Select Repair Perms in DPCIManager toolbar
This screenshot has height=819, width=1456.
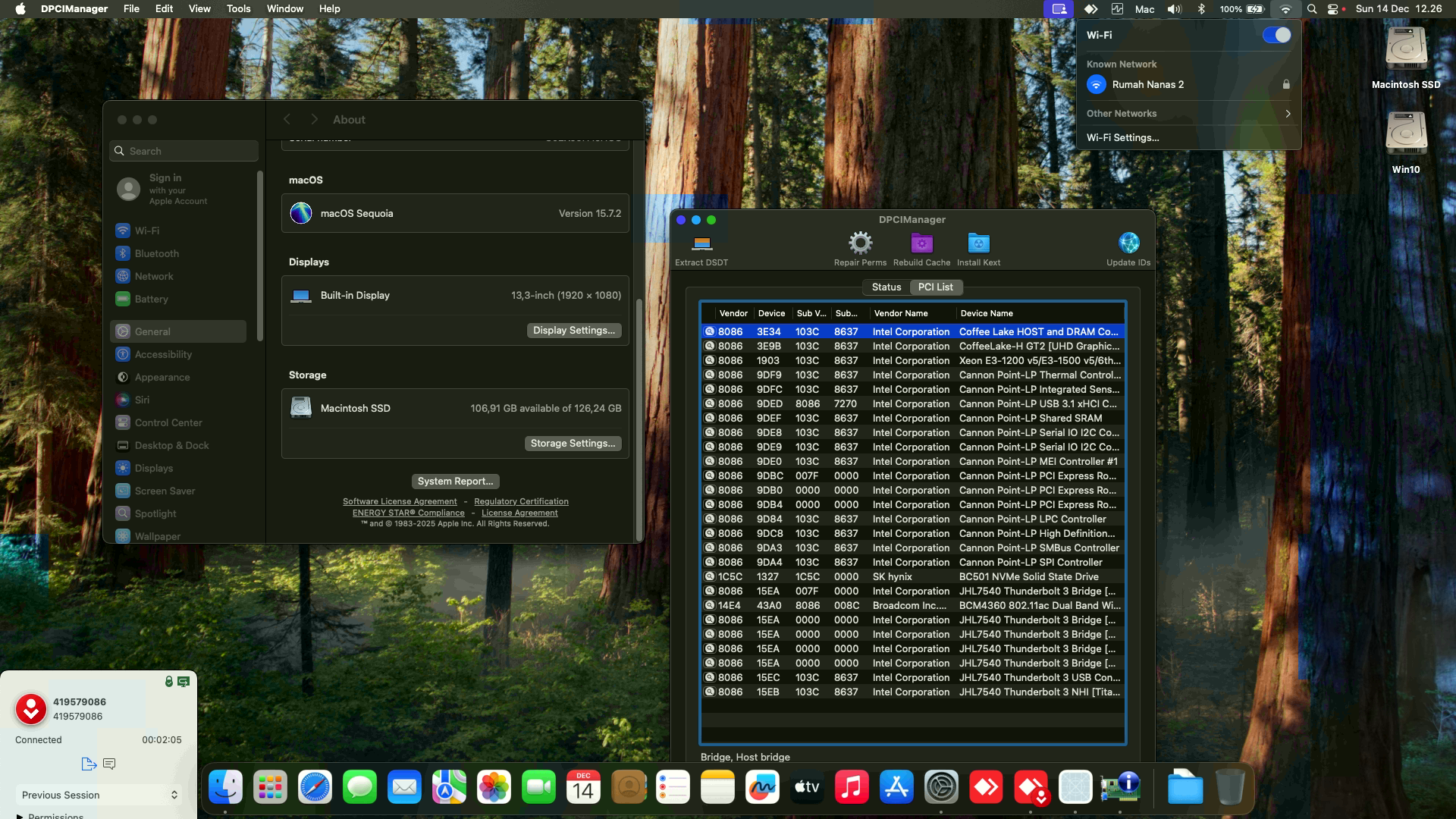click(859, 249)
